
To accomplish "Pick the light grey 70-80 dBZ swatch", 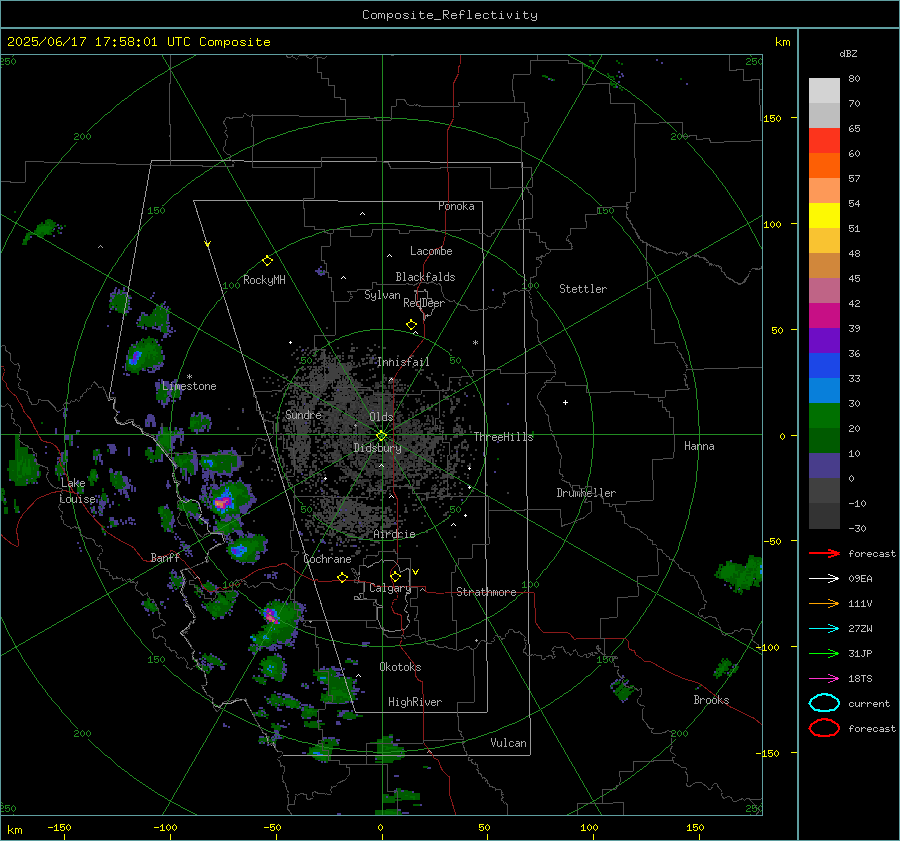I will (x=824, y=91).
